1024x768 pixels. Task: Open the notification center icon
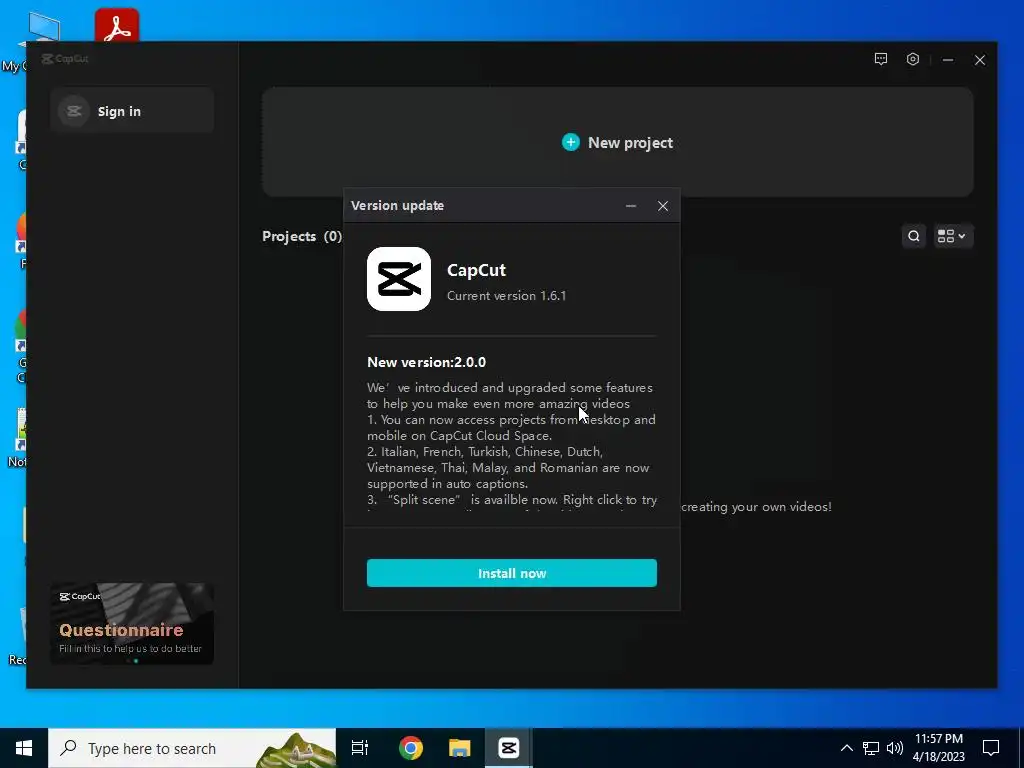[x=991, y=748]
